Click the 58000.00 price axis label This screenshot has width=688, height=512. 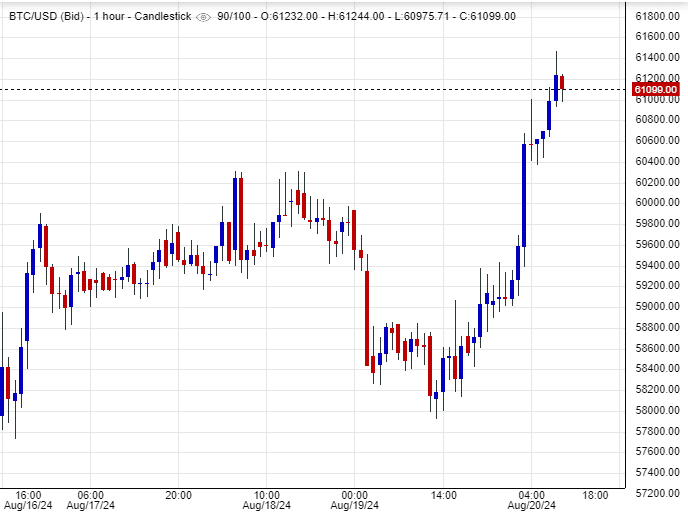click(x=656, y=410)
